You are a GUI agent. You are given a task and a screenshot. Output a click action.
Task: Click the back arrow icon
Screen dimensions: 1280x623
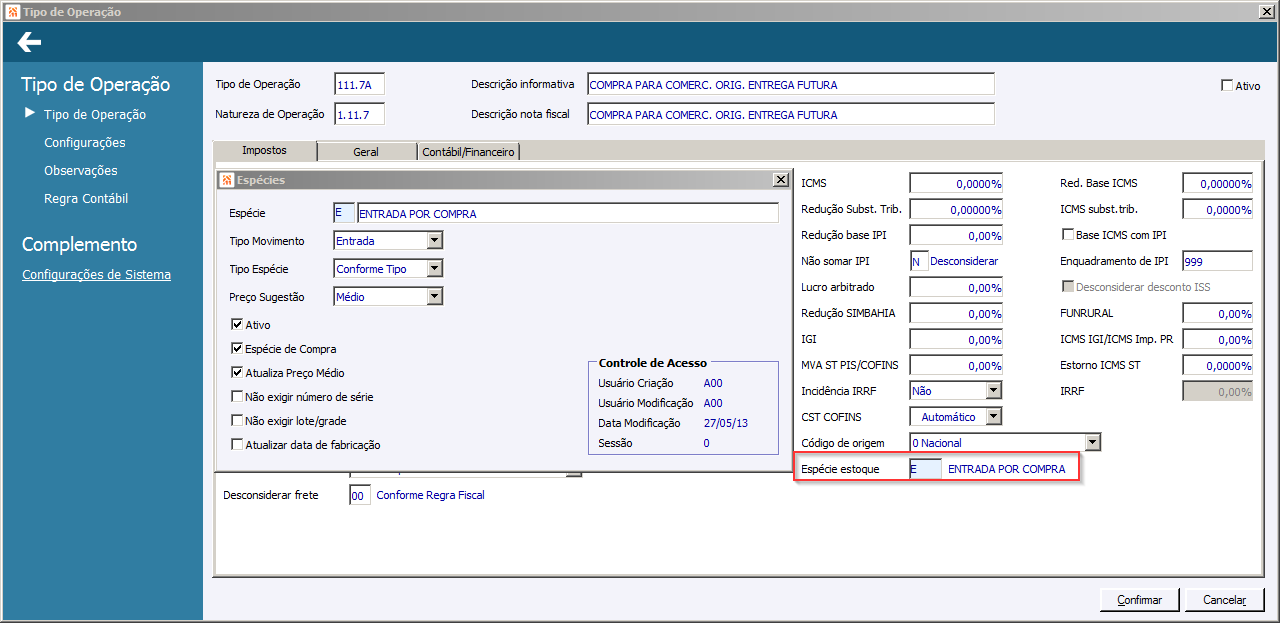tap(29, 42)
